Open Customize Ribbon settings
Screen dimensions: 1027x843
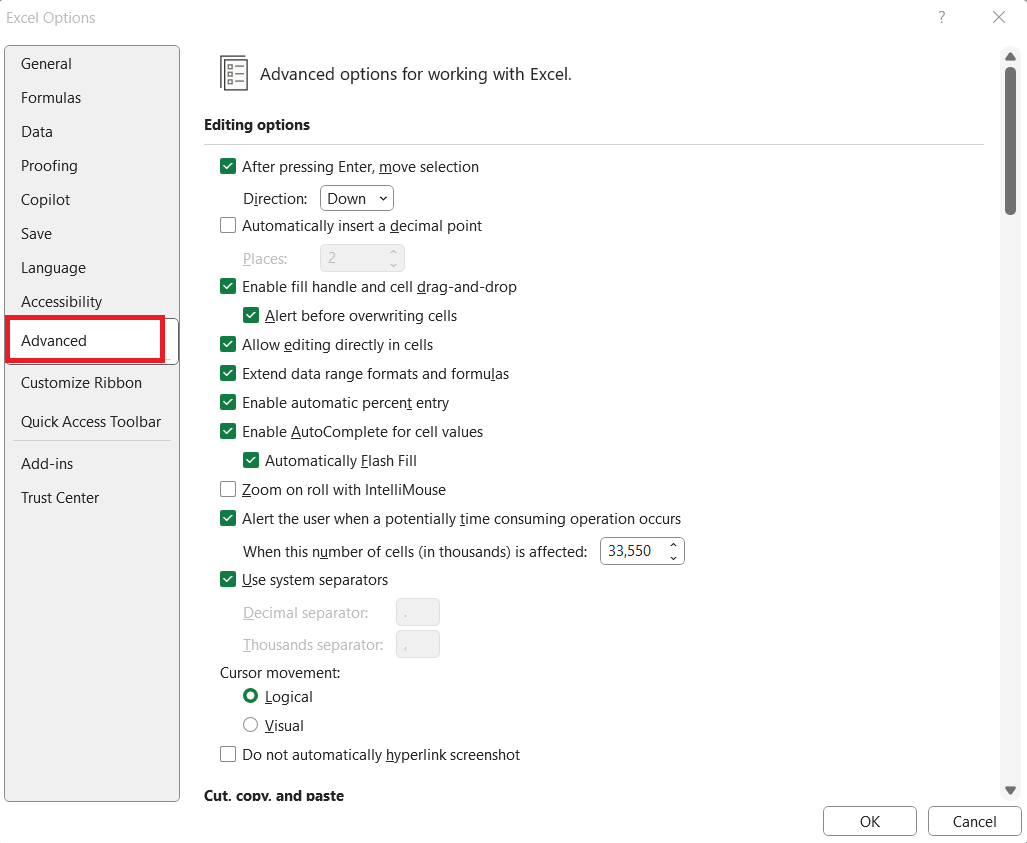tap(81, 383)
